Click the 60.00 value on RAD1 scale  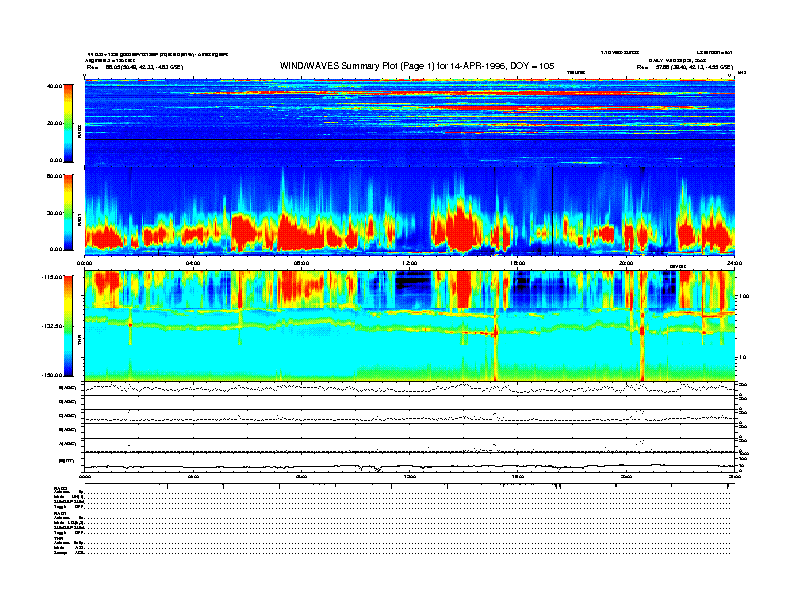(54, 176)
